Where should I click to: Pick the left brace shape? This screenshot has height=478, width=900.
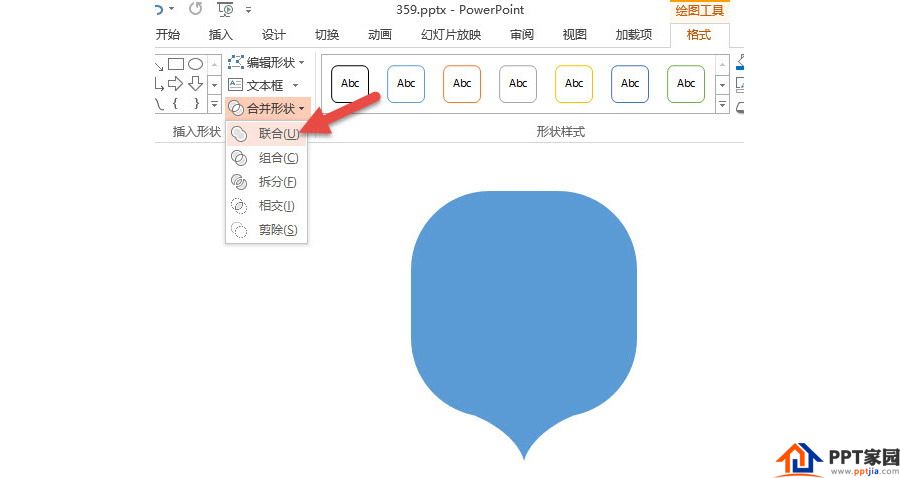[176, 103]
